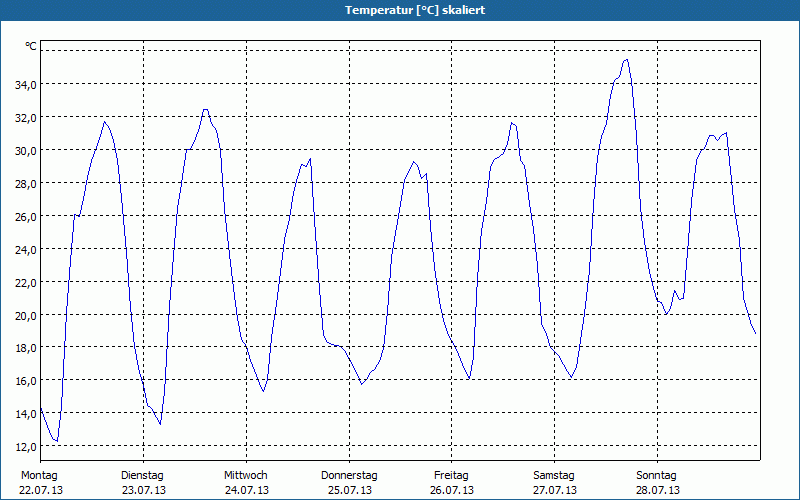This screenshot has height=500, width=800.
Task: Click the date 27.07.13
Action: click(x=555, y=490)
